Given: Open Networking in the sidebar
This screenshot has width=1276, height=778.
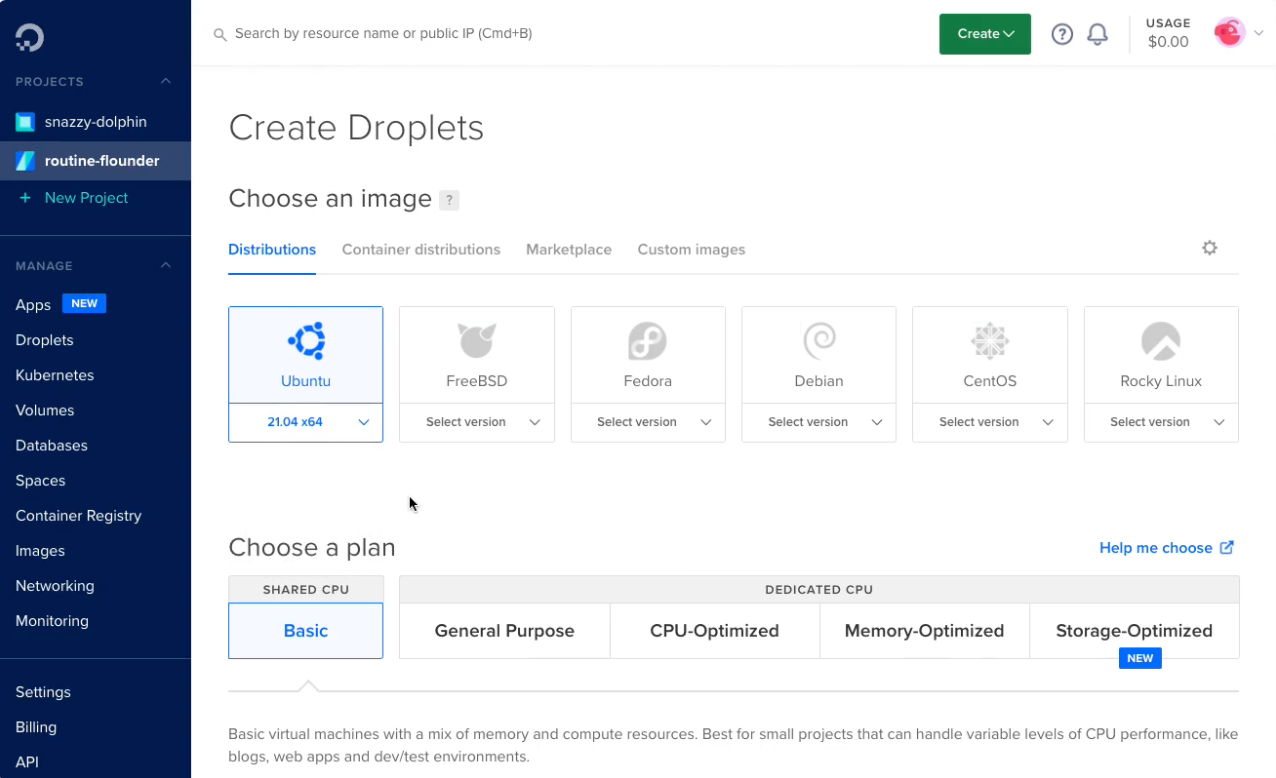Looking at the screenshot, I should pyautogui.click(x=55, y=586).
